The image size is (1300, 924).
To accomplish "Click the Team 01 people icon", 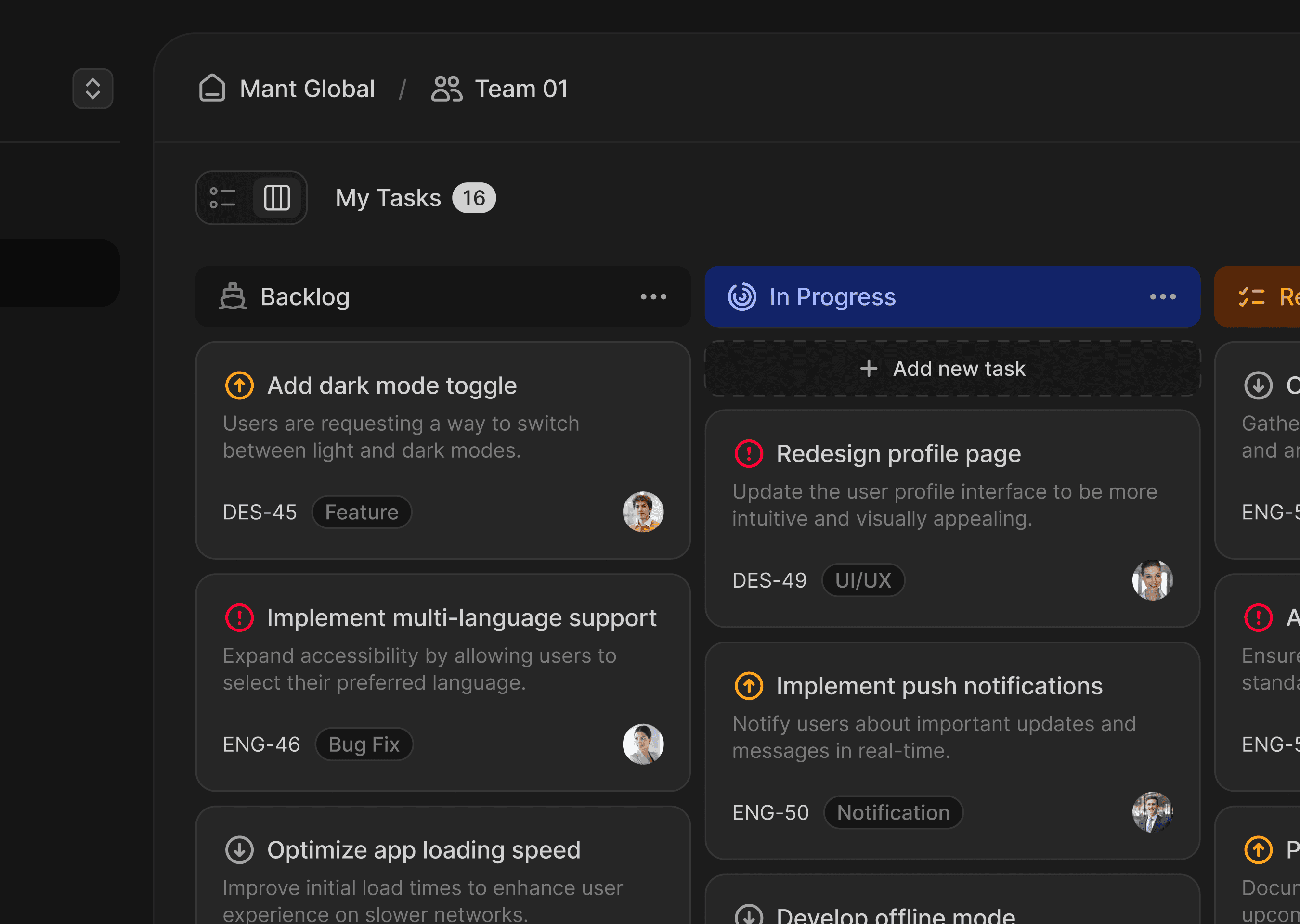I will 447,89.
